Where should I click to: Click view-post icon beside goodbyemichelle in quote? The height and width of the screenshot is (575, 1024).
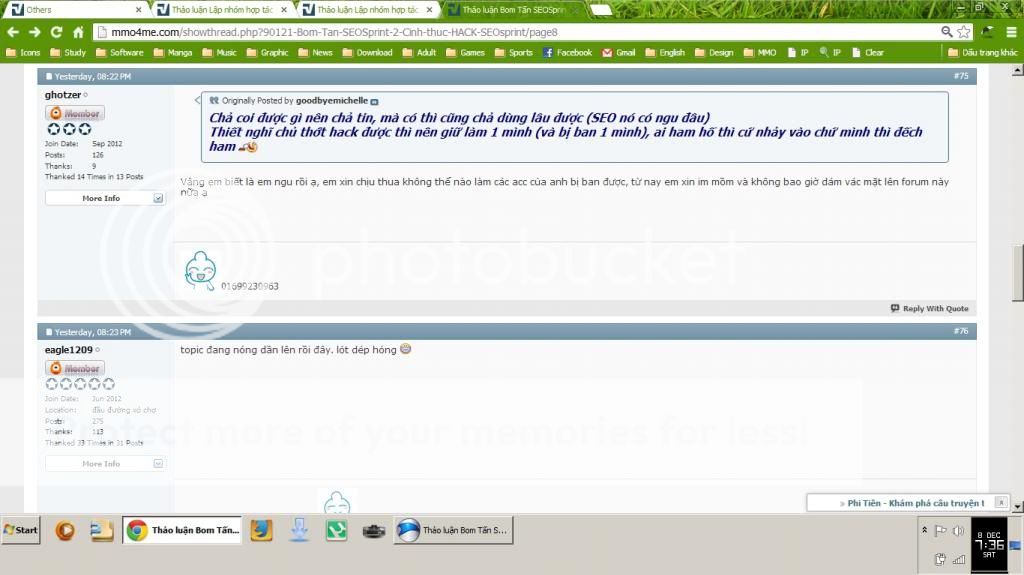(375, 102)
